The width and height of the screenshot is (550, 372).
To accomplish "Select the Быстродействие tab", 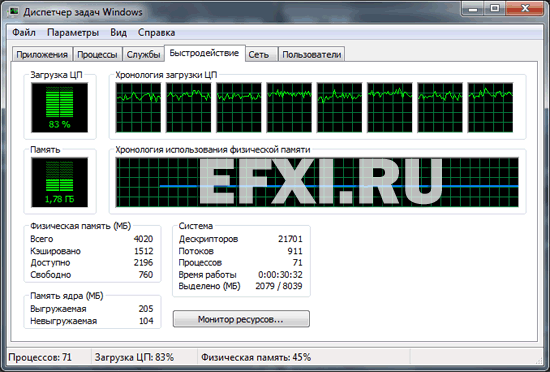I will (204, 53).
